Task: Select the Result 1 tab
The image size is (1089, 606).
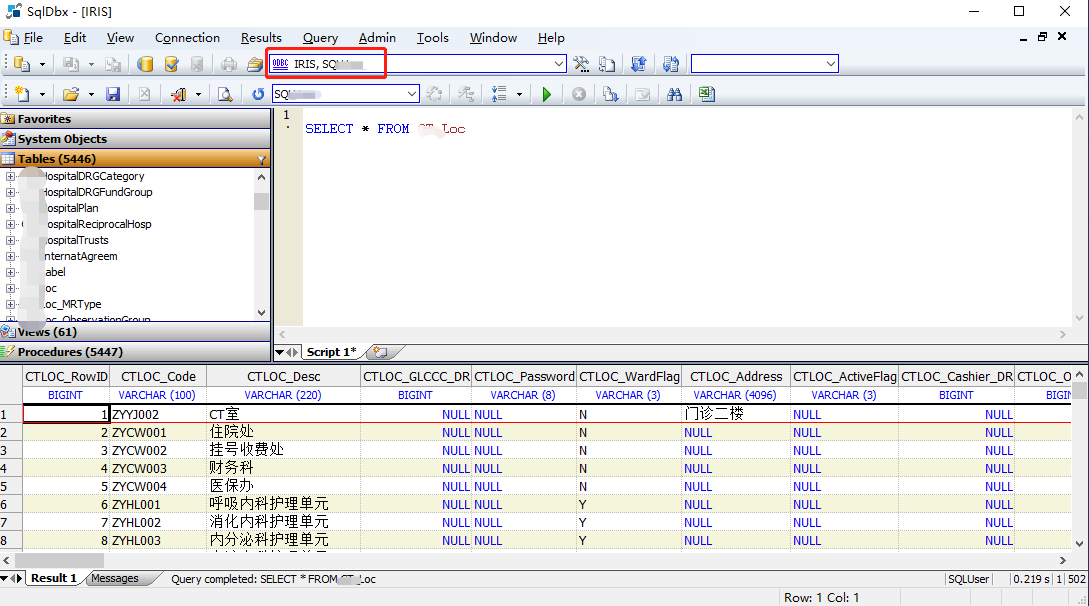Action: point(53,578)
